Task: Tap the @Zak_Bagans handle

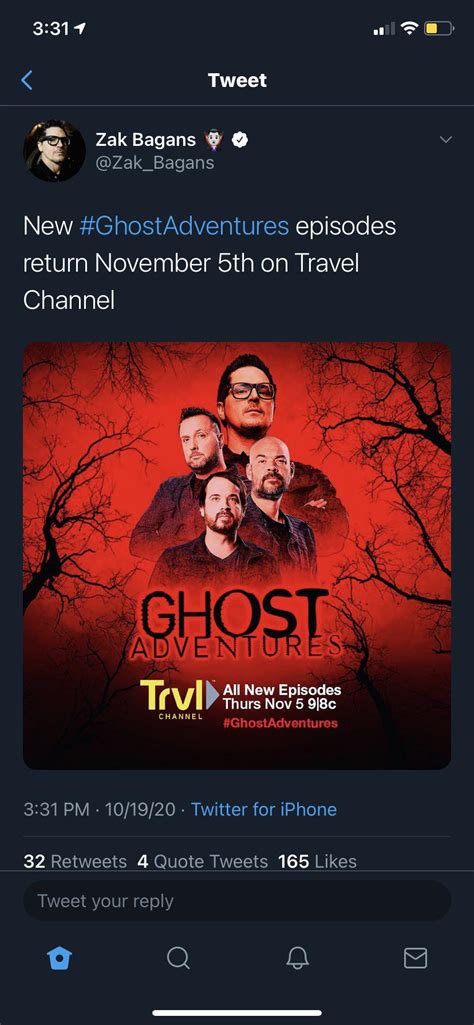Action: click(155, 163)
